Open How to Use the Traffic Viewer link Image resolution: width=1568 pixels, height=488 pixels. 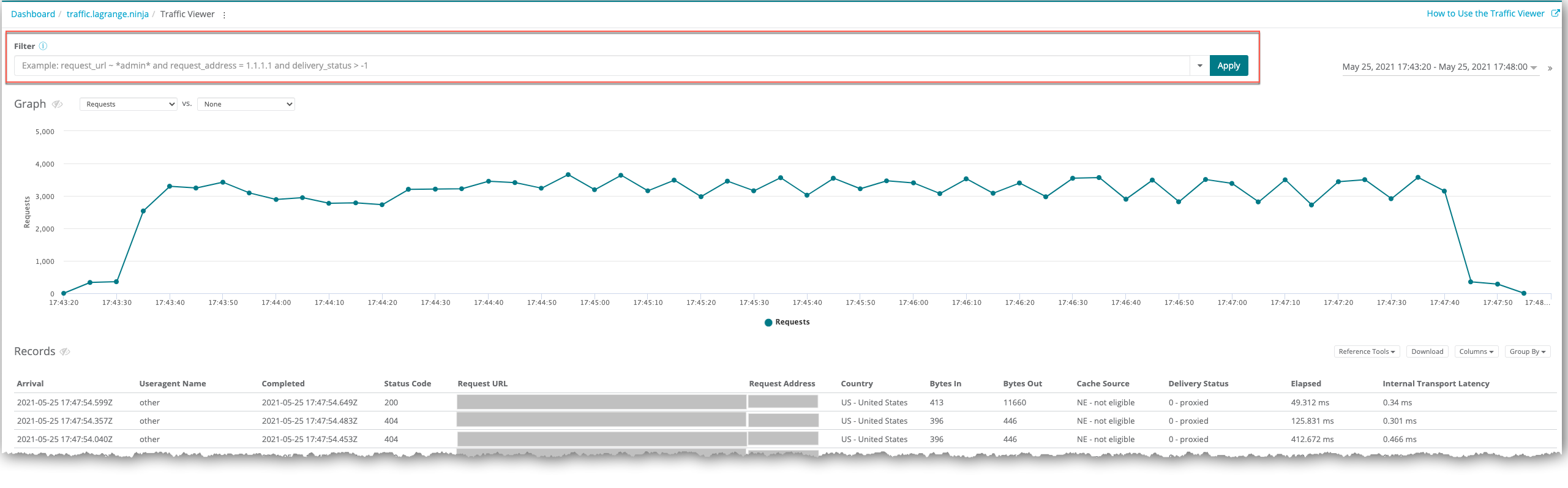click(1485, 13)
